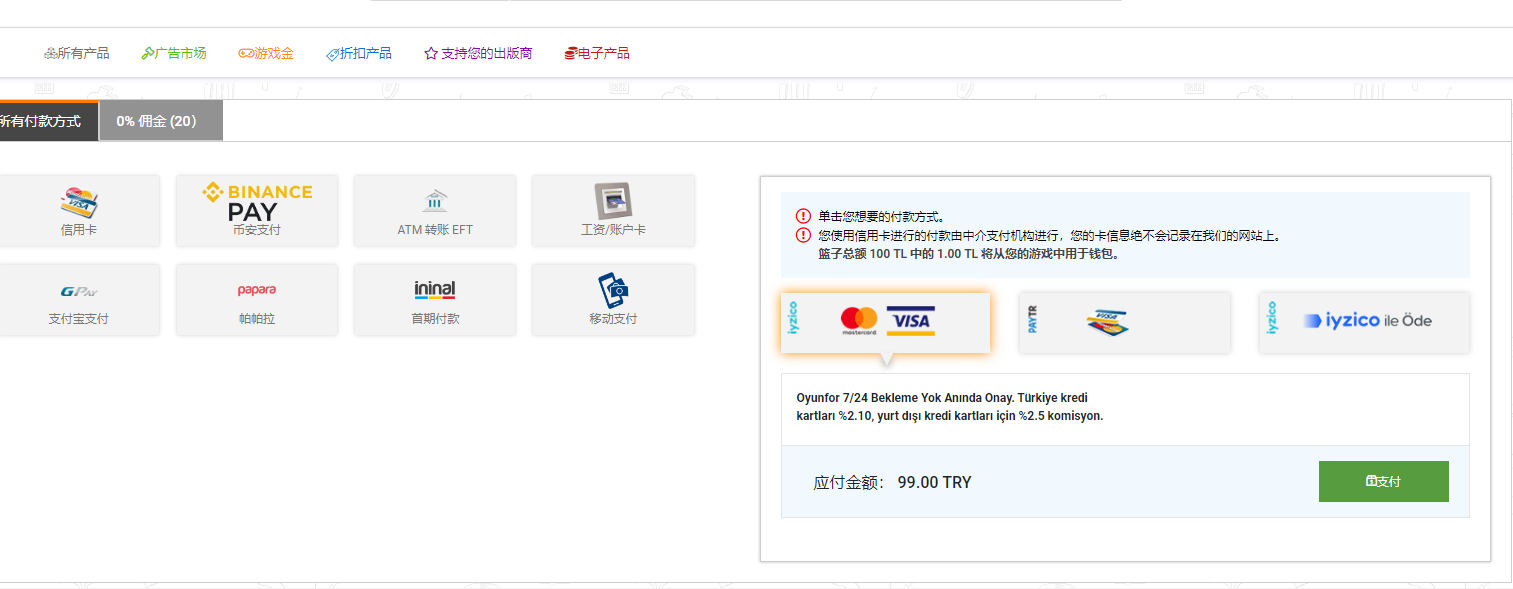Open the 0% 佣金 (20) tab
This screenshot has height=589, width=1513.
(x=160, y=121)
